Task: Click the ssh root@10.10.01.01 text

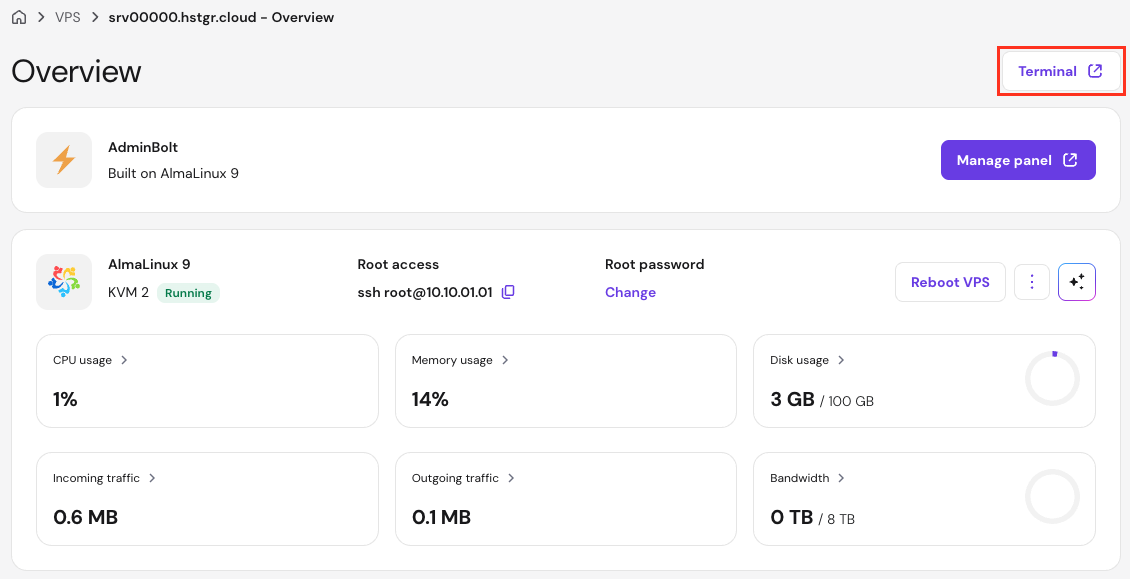Action: pos(424,292)
